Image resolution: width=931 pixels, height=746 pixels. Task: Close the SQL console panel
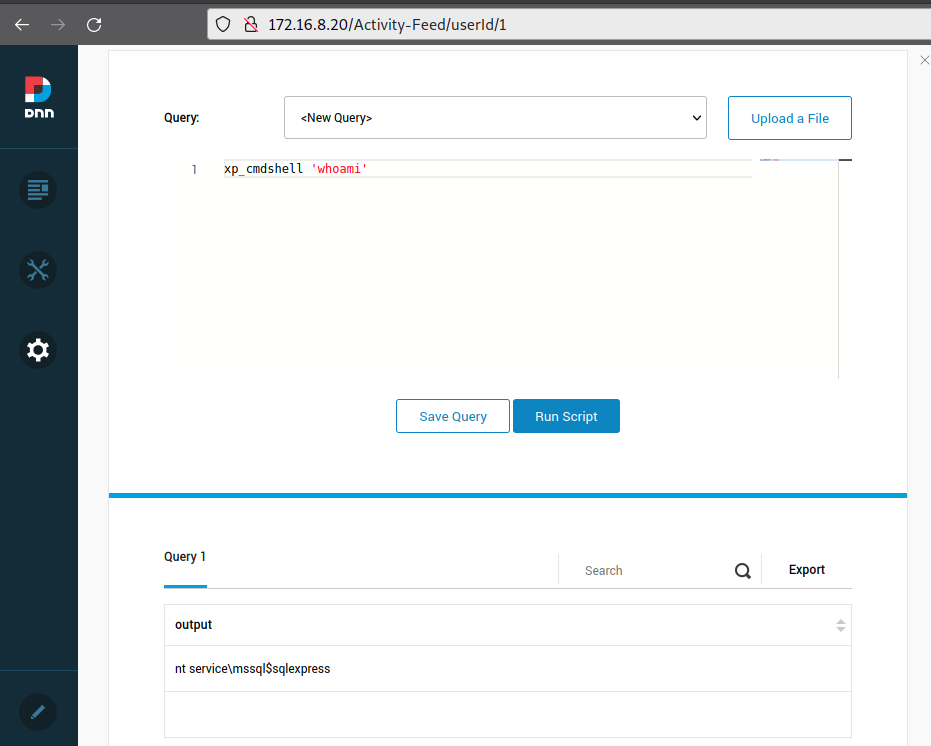point(924,61)
